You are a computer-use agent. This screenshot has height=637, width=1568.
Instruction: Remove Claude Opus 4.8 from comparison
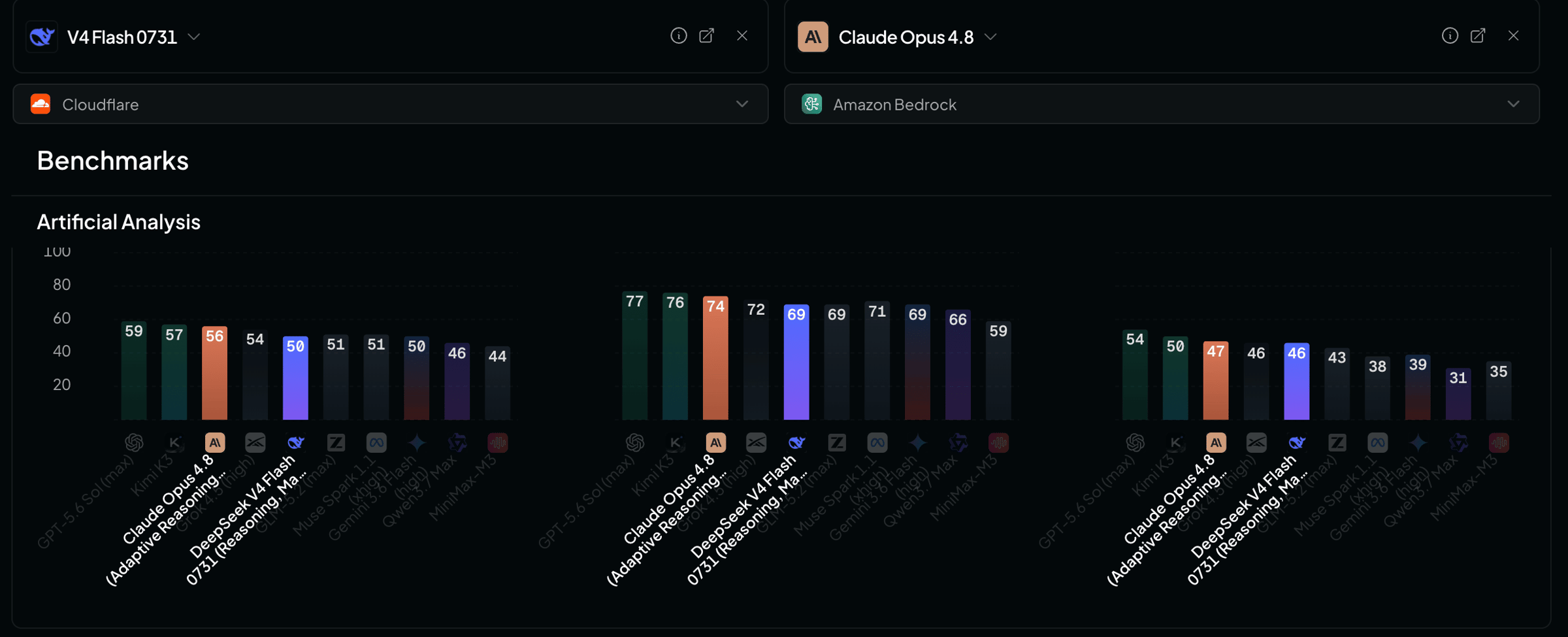click(x=1513, y=36)
